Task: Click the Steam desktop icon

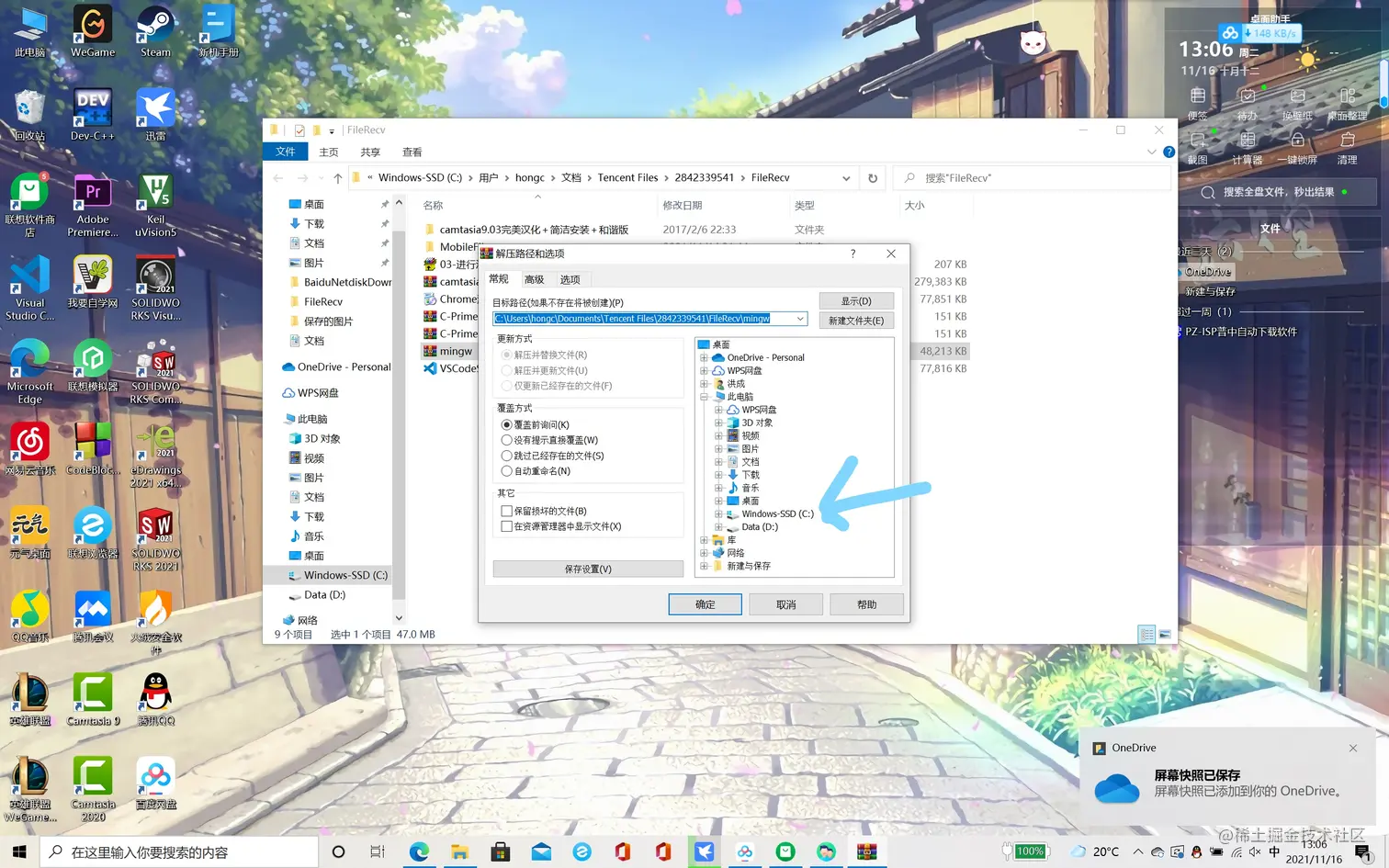Action: pos(155,31)
